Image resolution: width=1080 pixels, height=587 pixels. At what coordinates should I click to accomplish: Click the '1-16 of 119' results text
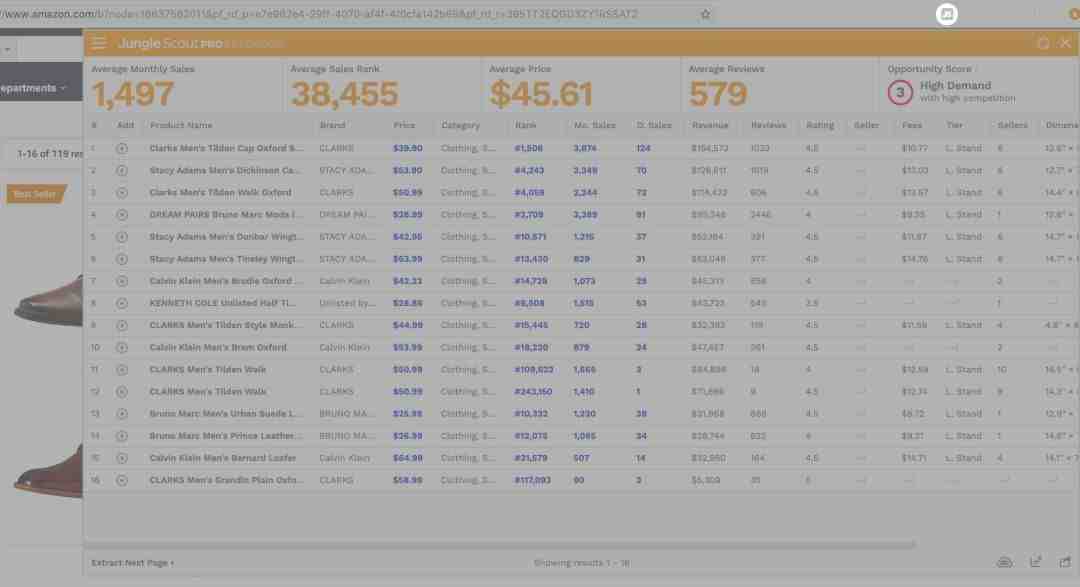49,154
